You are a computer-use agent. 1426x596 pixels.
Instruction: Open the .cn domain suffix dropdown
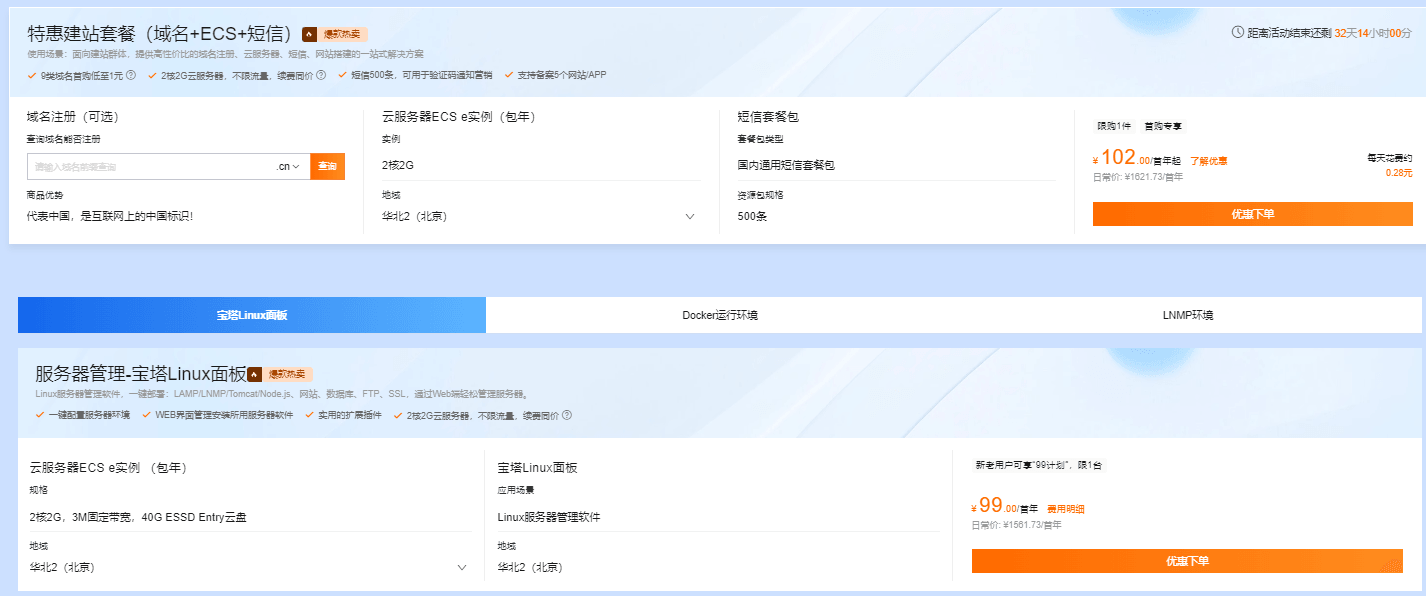point(289,167)
